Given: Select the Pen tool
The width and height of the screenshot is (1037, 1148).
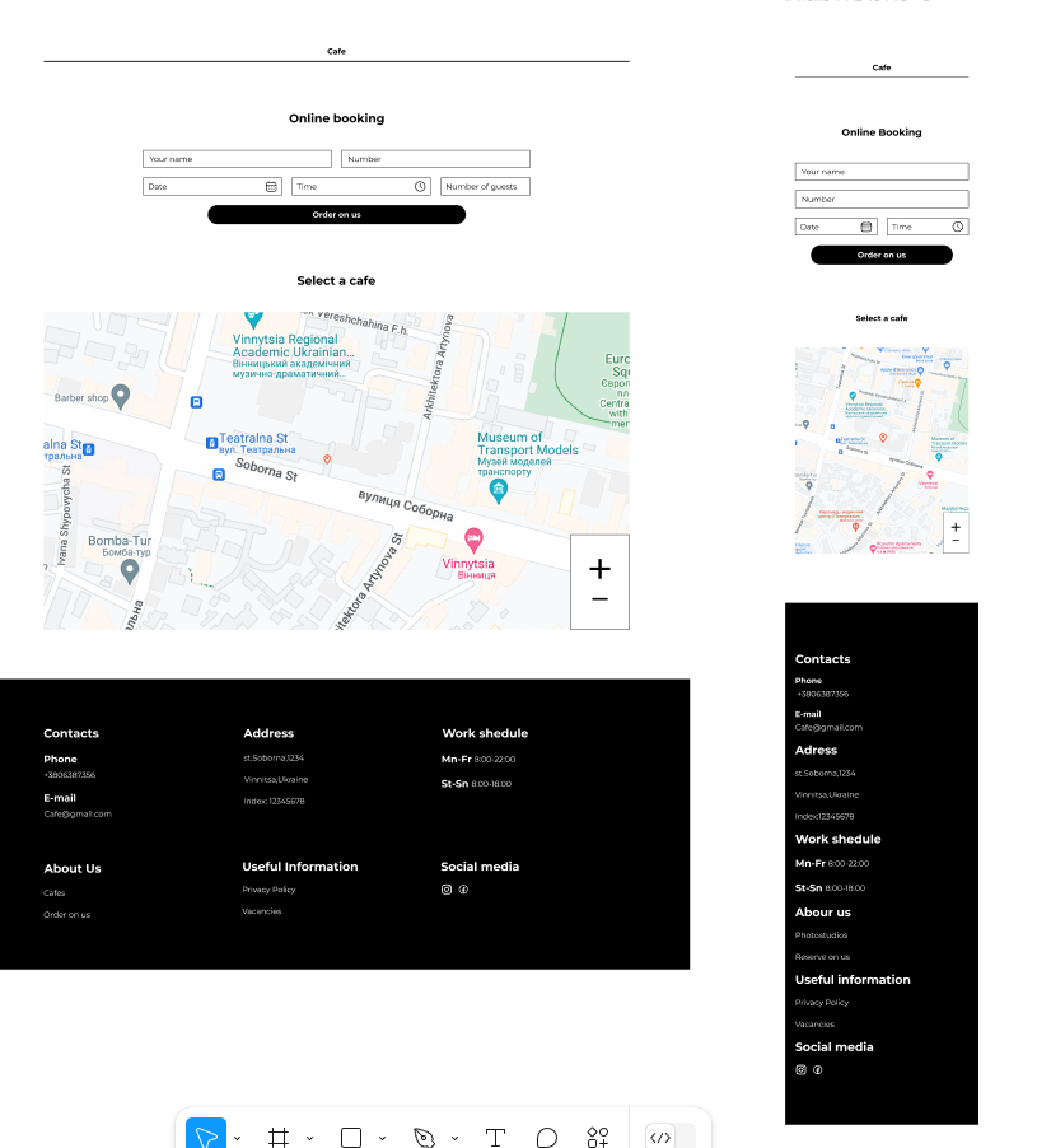Looking at the screenshot, I should pyautogui.click(x=424, y=1137).
